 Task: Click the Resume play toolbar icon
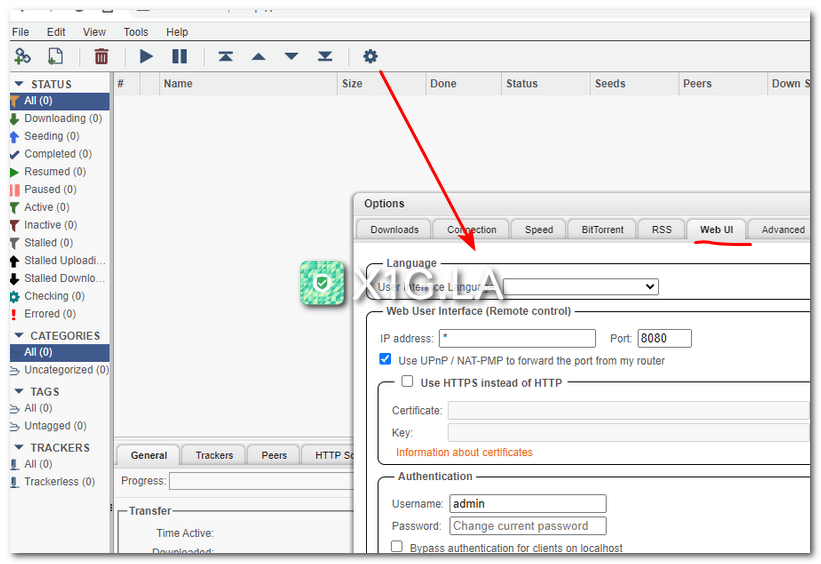click(146, 56)
